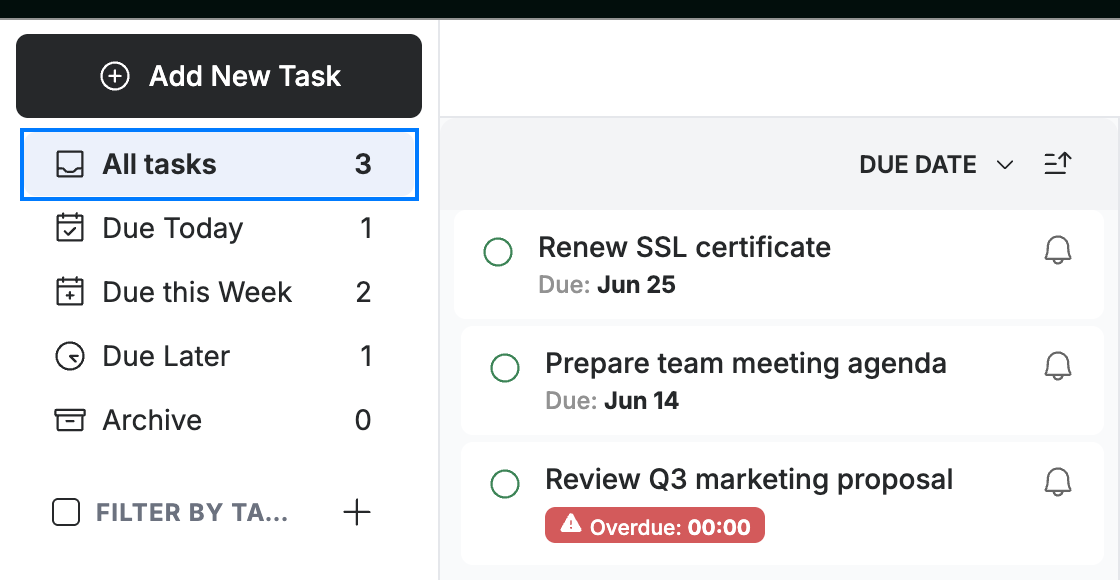
Task: Open the Review Q3 marketing proposal title
Action: point(749,479)
